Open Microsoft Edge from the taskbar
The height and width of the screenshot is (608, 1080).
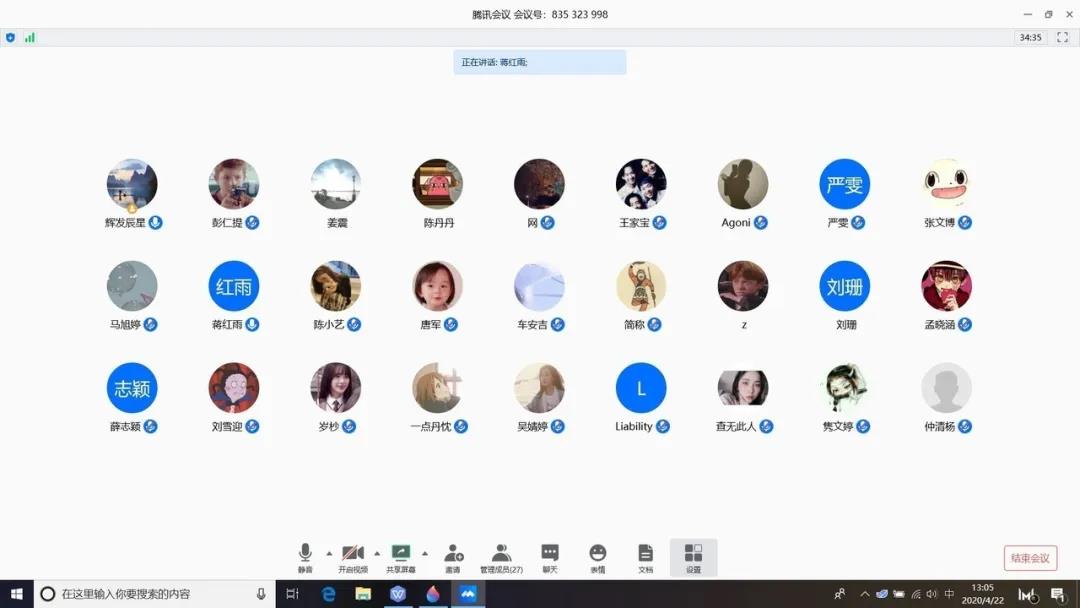click(328, 594)
